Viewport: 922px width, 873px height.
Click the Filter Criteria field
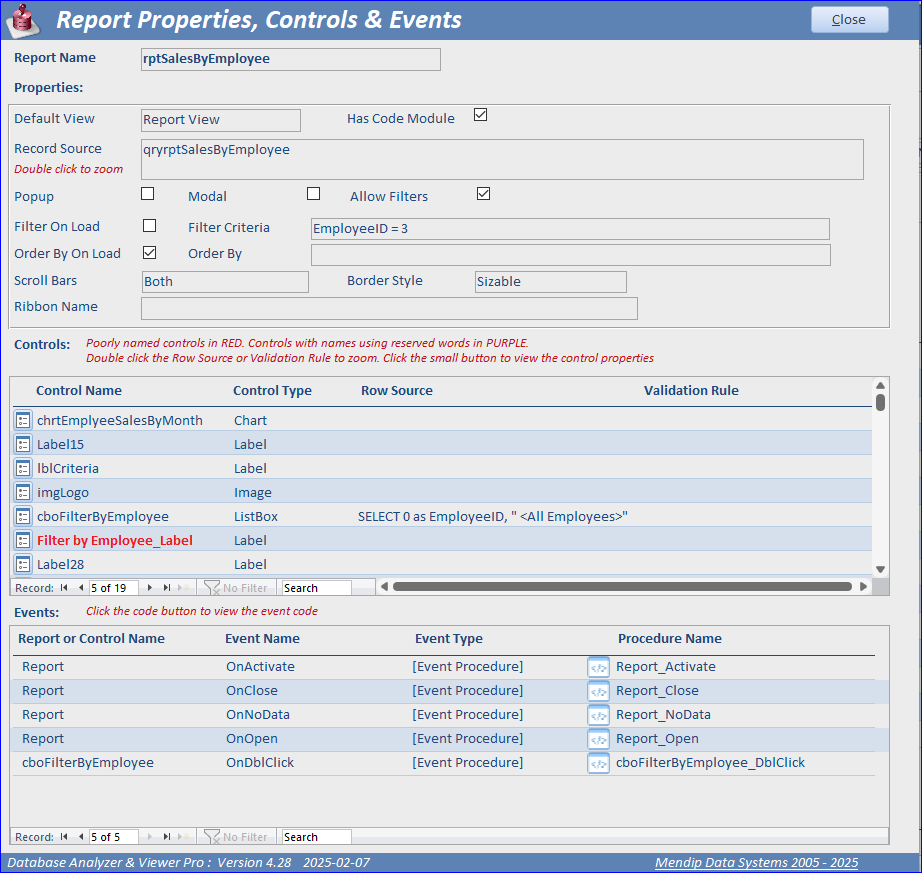coord(570,229)
